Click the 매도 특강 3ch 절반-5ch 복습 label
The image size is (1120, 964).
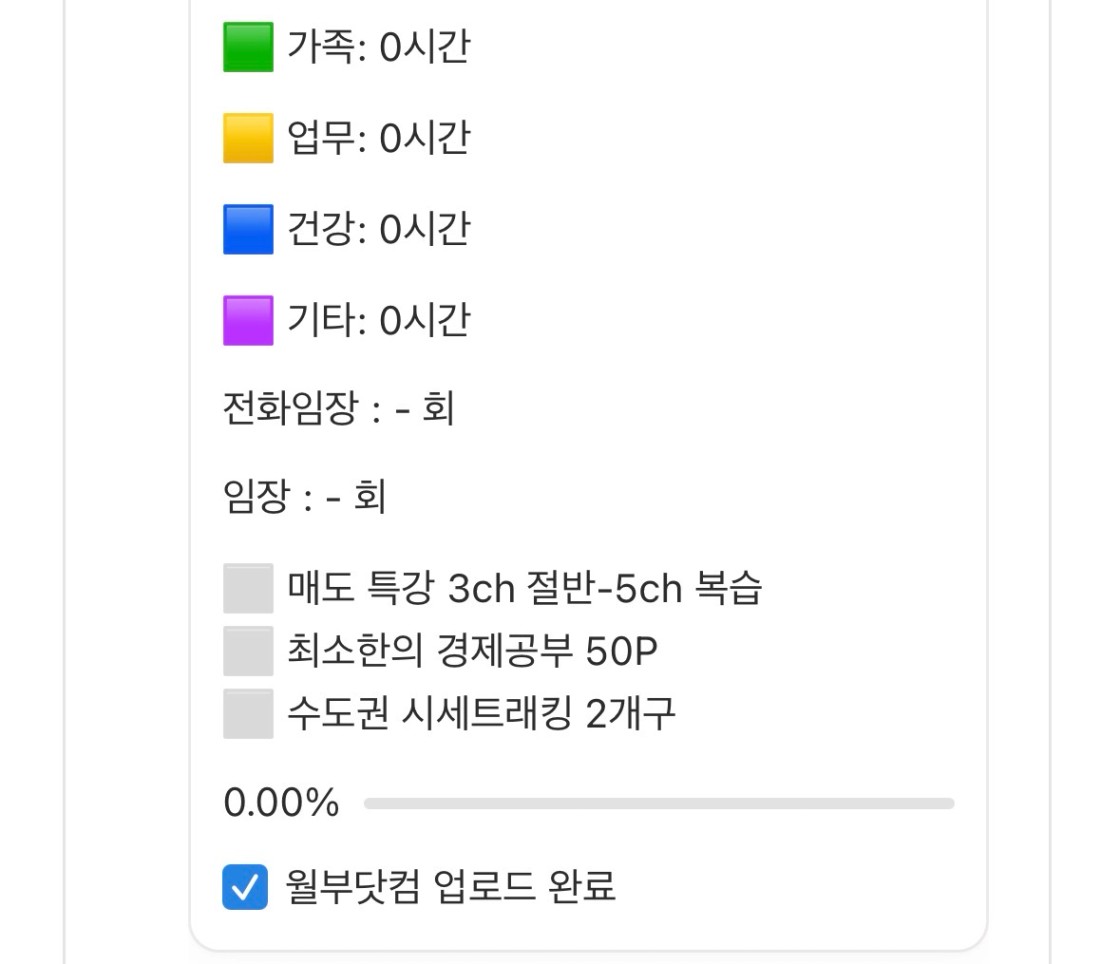pyautogui.click(x=524, y=588)
